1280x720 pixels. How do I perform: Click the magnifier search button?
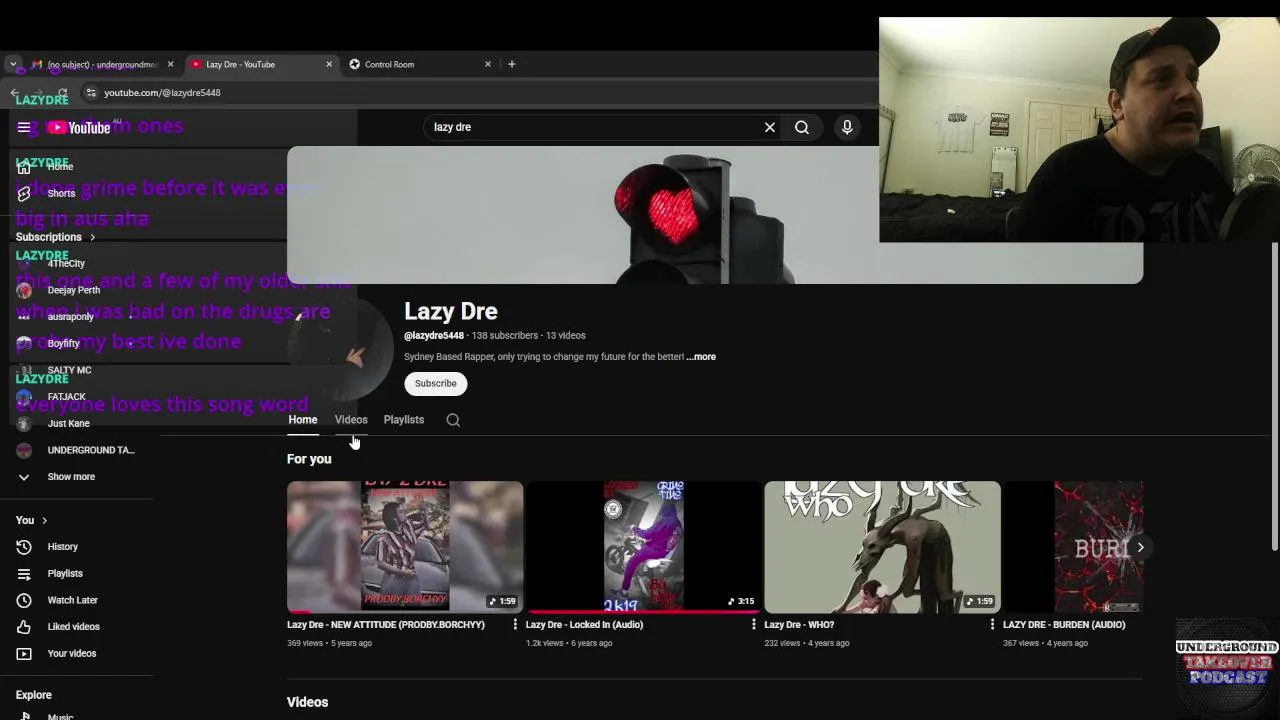[x=802, y=127]
